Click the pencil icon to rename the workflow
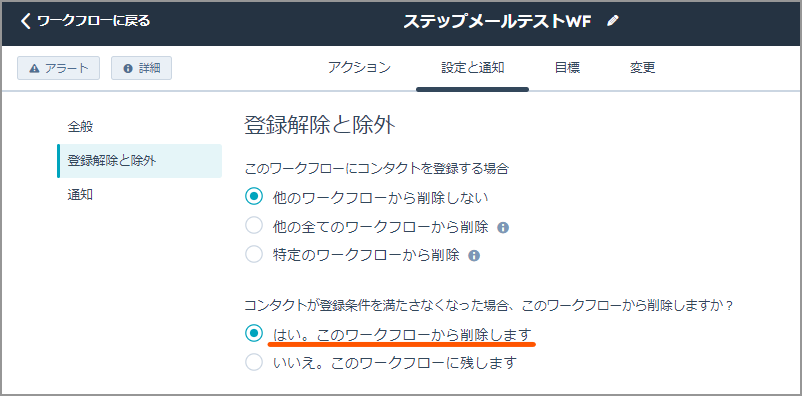 coord(612,21)
